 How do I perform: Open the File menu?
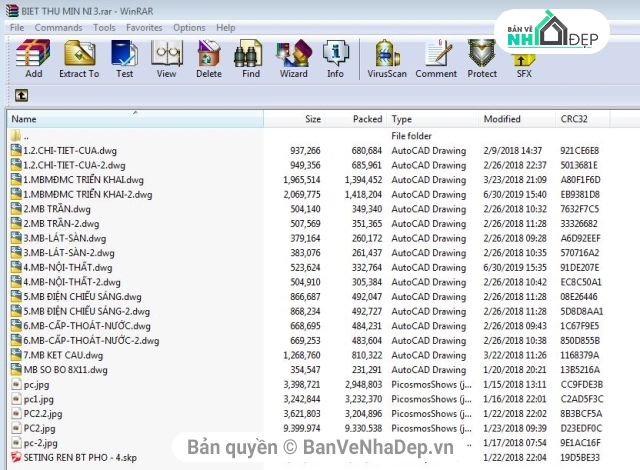(x=17, y=28)
